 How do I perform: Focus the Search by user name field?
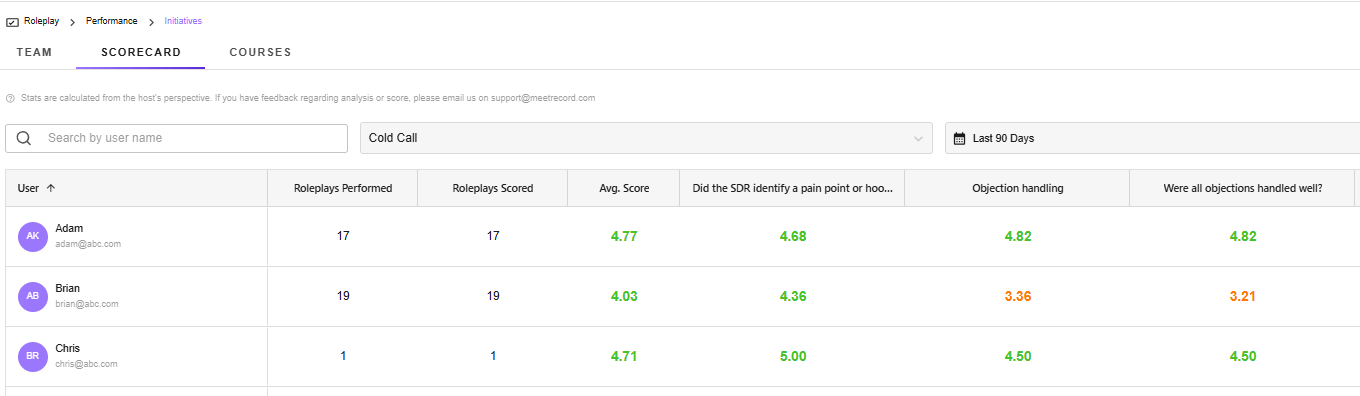[176, 138]
